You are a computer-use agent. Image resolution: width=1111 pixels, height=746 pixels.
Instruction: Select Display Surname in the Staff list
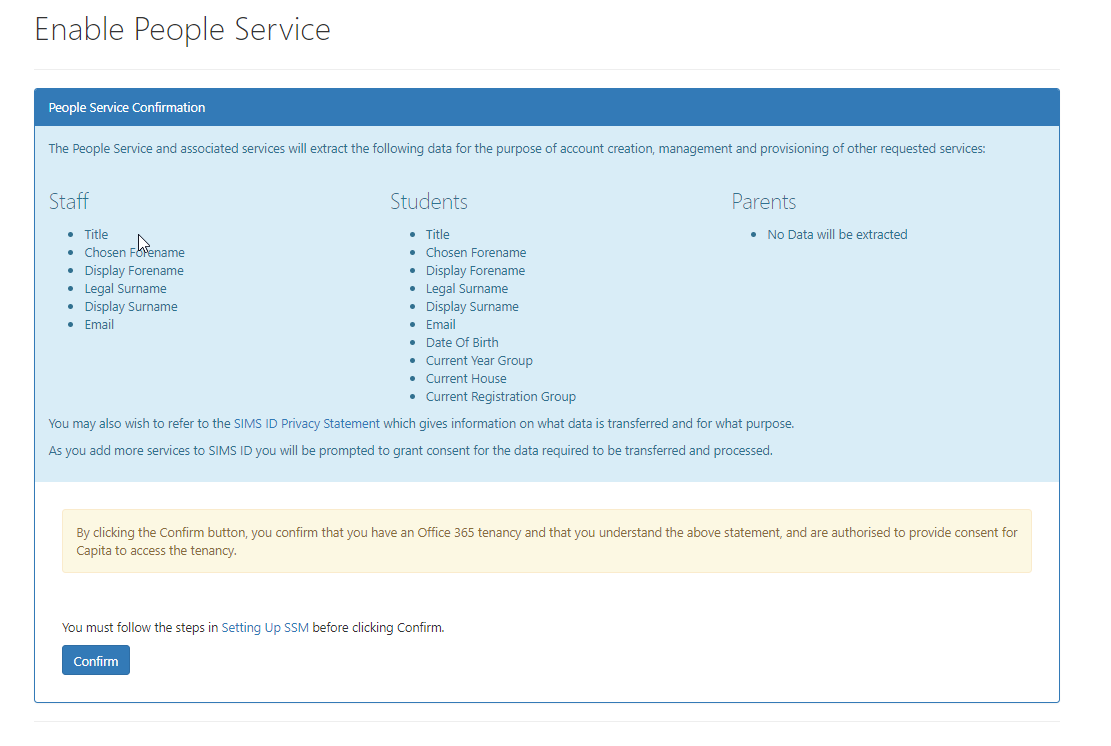(x=131, y=307)
